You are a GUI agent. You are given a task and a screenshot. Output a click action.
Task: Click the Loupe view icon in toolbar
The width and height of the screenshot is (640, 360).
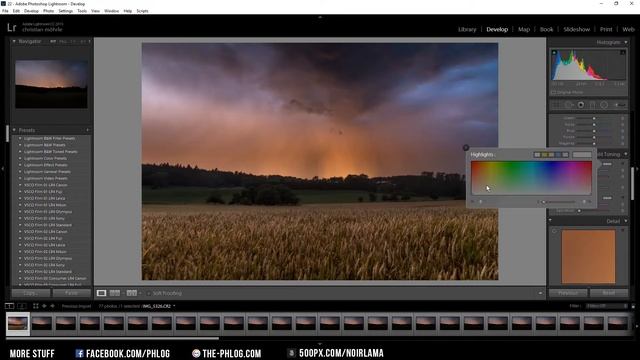pos(101,293)
